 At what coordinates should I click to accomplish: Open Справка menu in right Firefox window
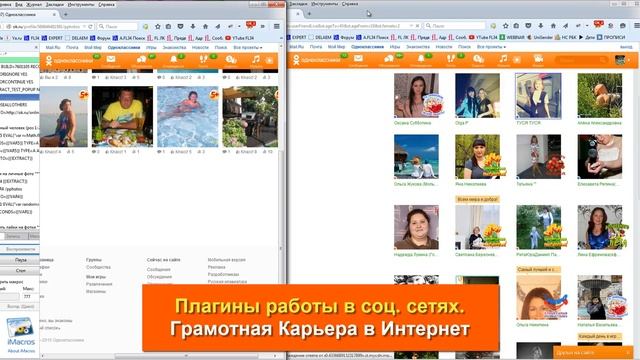coord(350,4)
